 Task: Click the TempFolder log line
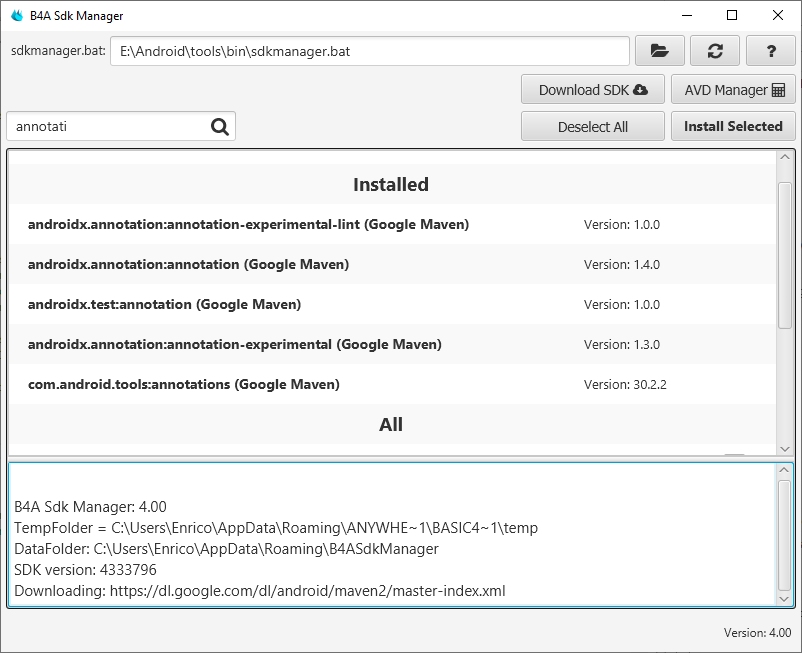[x=276, y=528]
